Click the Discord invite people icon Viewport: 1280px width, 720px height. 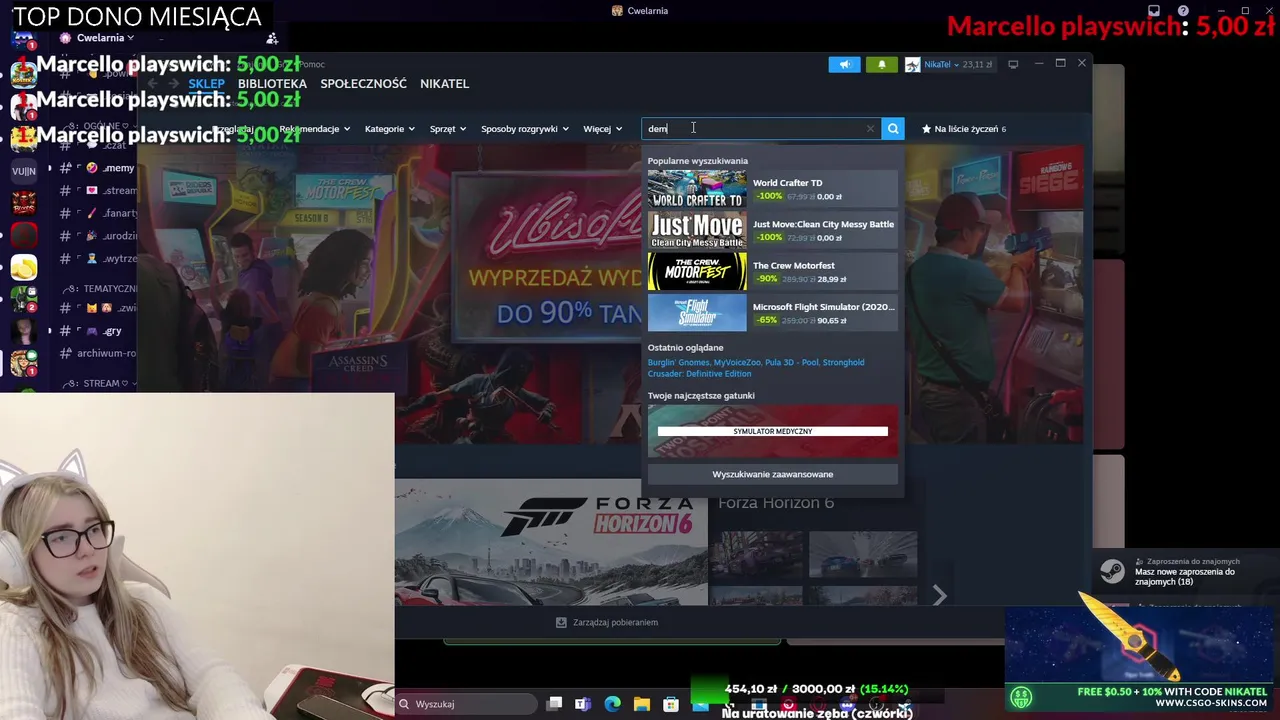point(271,38)
